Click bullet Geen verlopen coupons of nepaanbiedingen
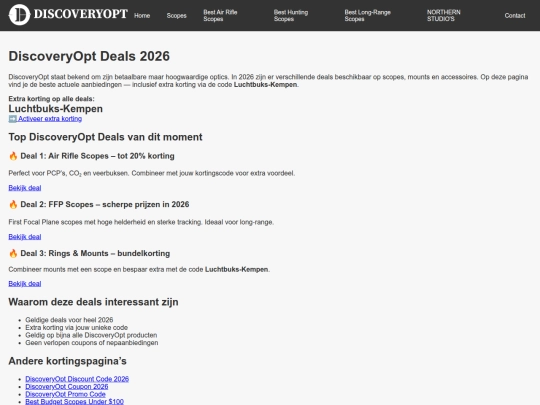Screen dimensions: 540x405 pyautogui.click(x=92, y=343)
